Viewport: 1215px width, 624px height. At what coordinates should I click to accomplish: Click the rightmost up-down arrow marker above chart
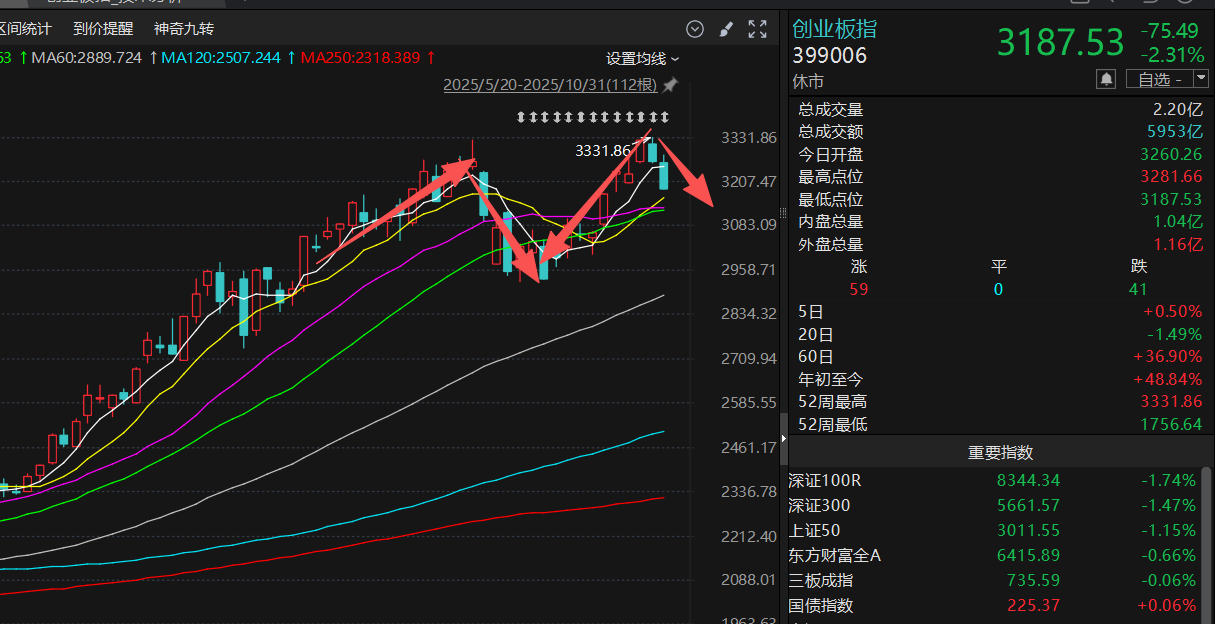665,118
